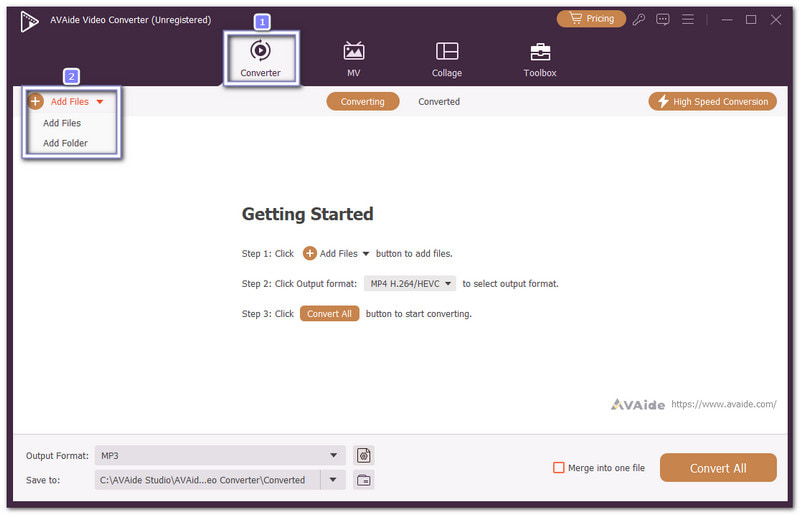
Task: Open the output format settings icon
Action: (364, 455)
